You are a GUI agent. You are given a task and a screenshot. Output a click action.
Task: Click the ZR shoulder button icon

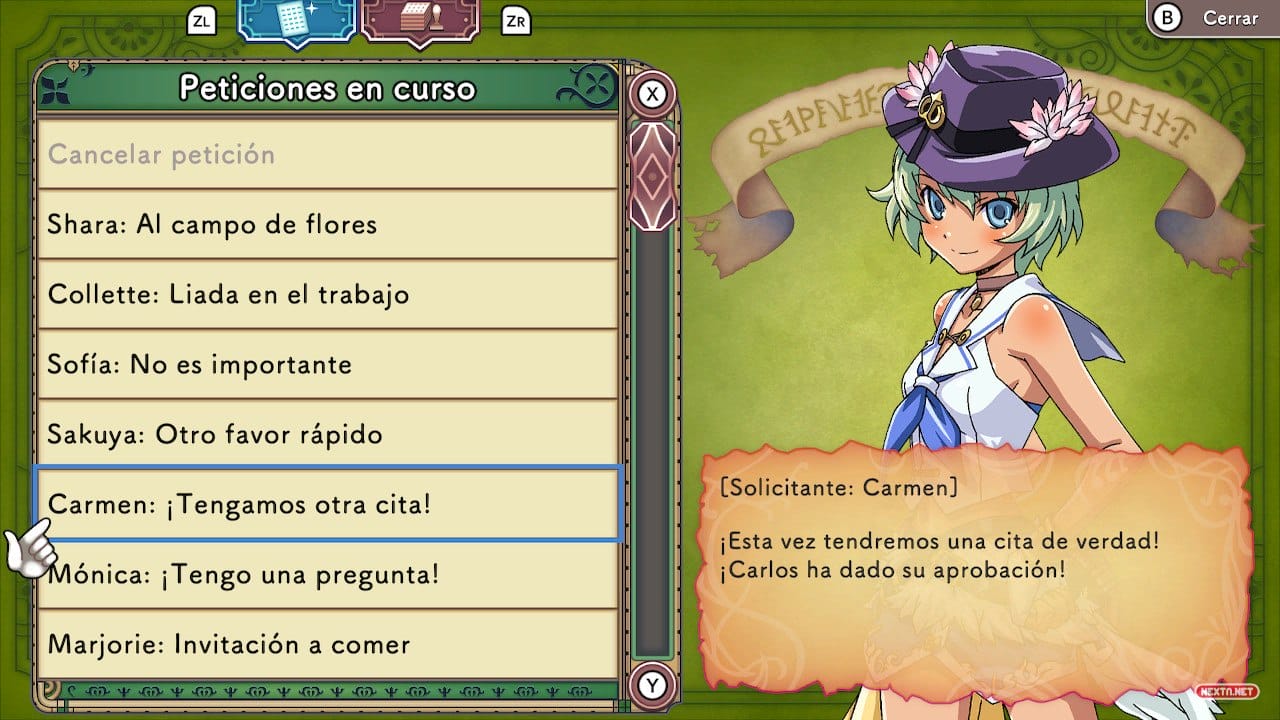[516, 20]
